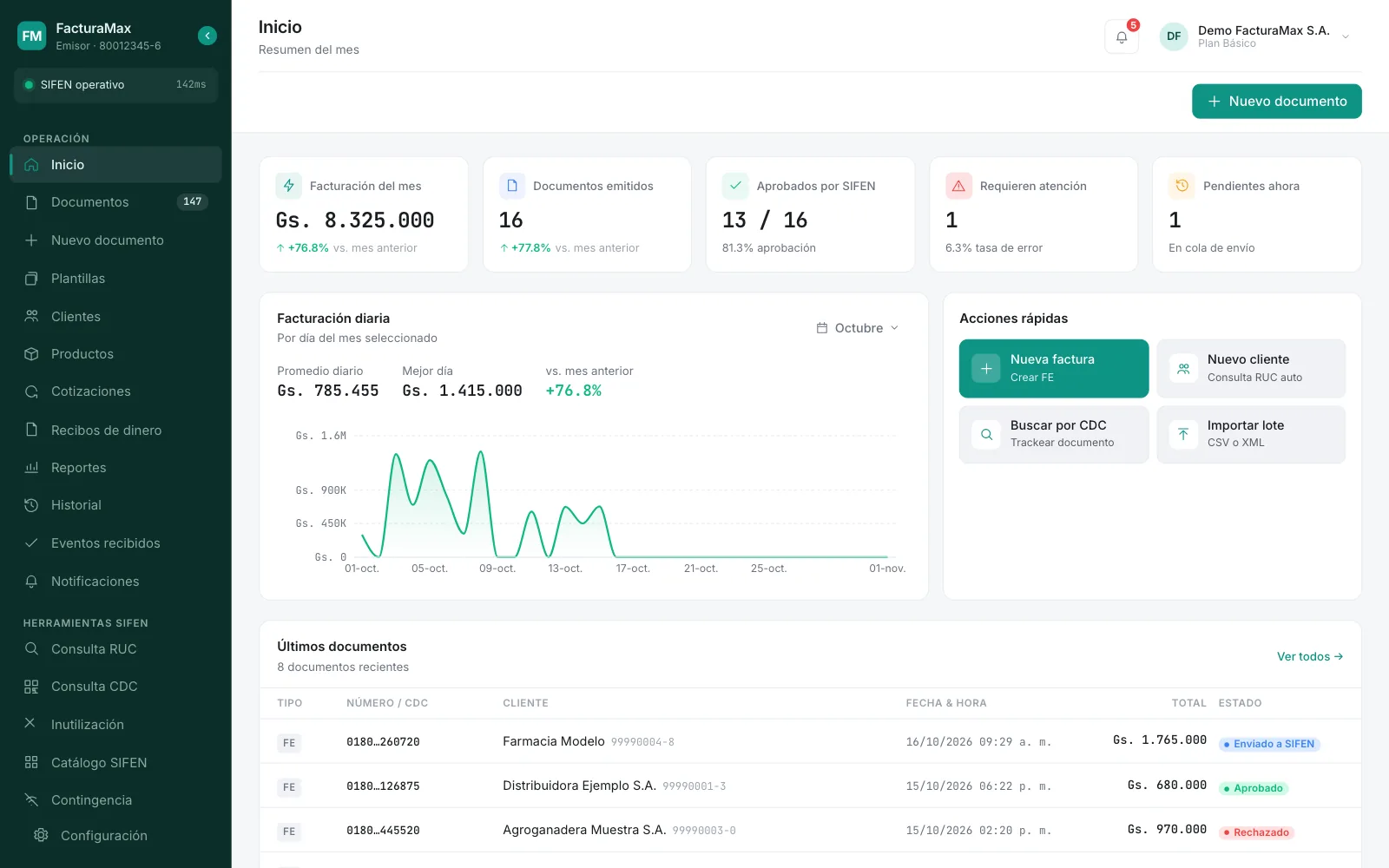Click the Nueva factura quick action
This screenshot has width=1389, height=868.
tap(1054, 368)
